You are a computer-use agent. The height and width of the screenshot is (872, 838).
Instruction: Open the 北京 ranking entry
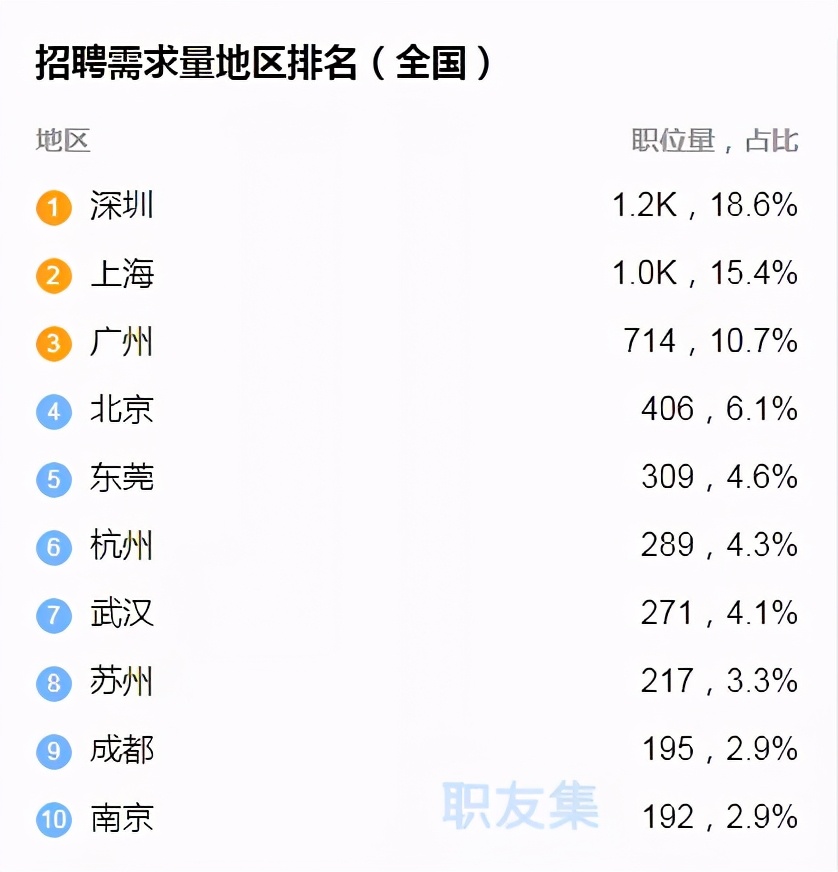coord(120,411)
